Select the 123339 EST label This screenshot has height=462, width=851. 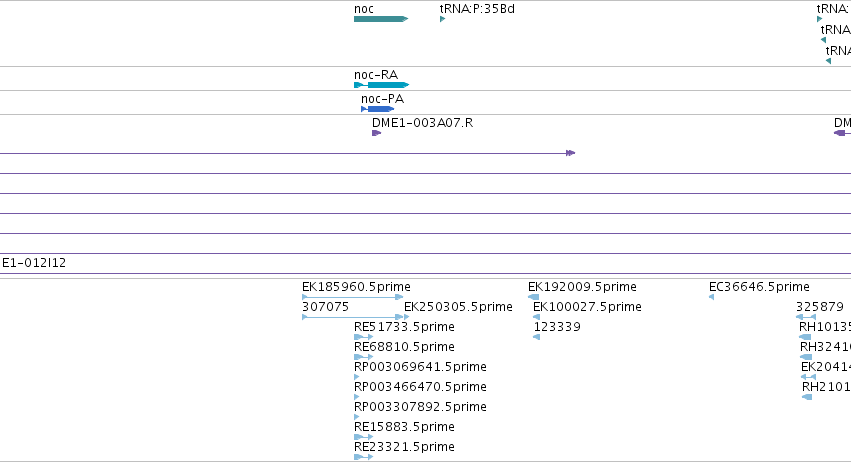click(x=557, y=327)
